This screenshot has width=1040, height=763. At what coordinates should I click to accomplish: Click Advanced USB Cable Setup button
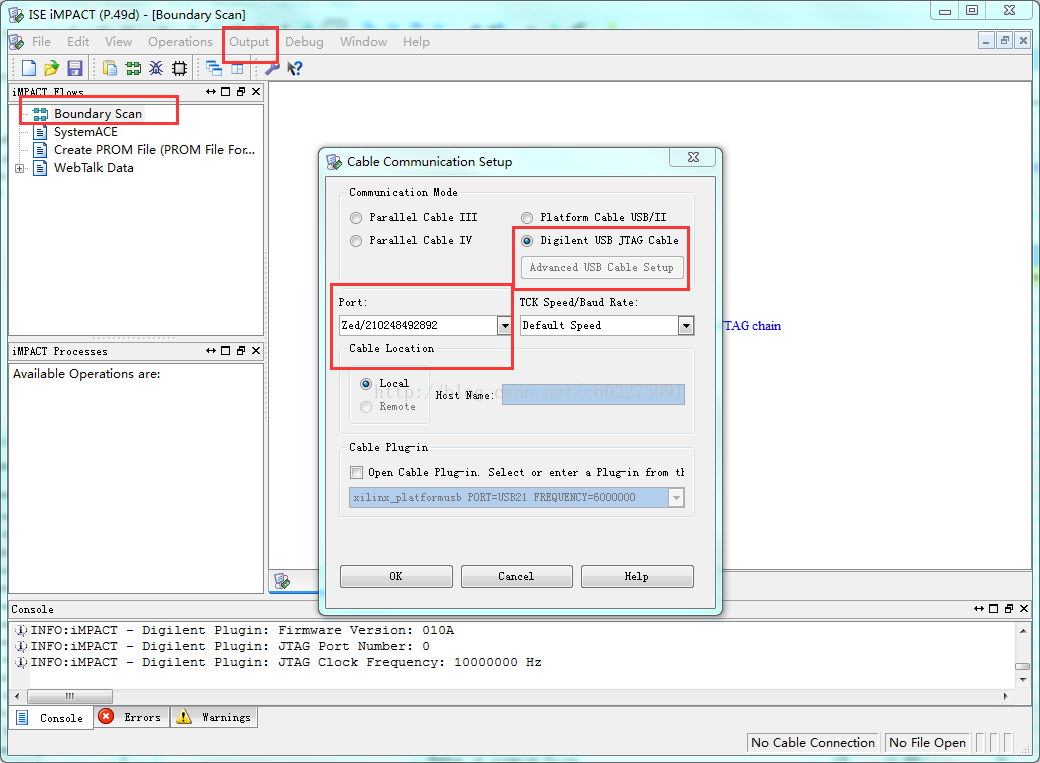(602, 267)
